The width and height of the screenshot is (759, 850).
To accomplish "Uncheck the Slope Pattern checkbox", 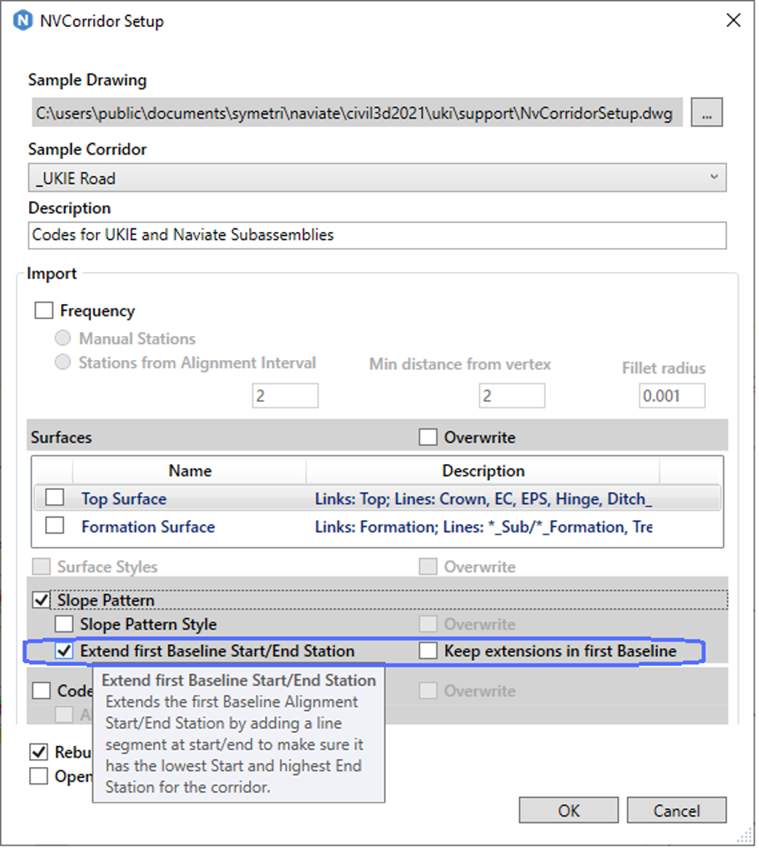I will (42, 600).
